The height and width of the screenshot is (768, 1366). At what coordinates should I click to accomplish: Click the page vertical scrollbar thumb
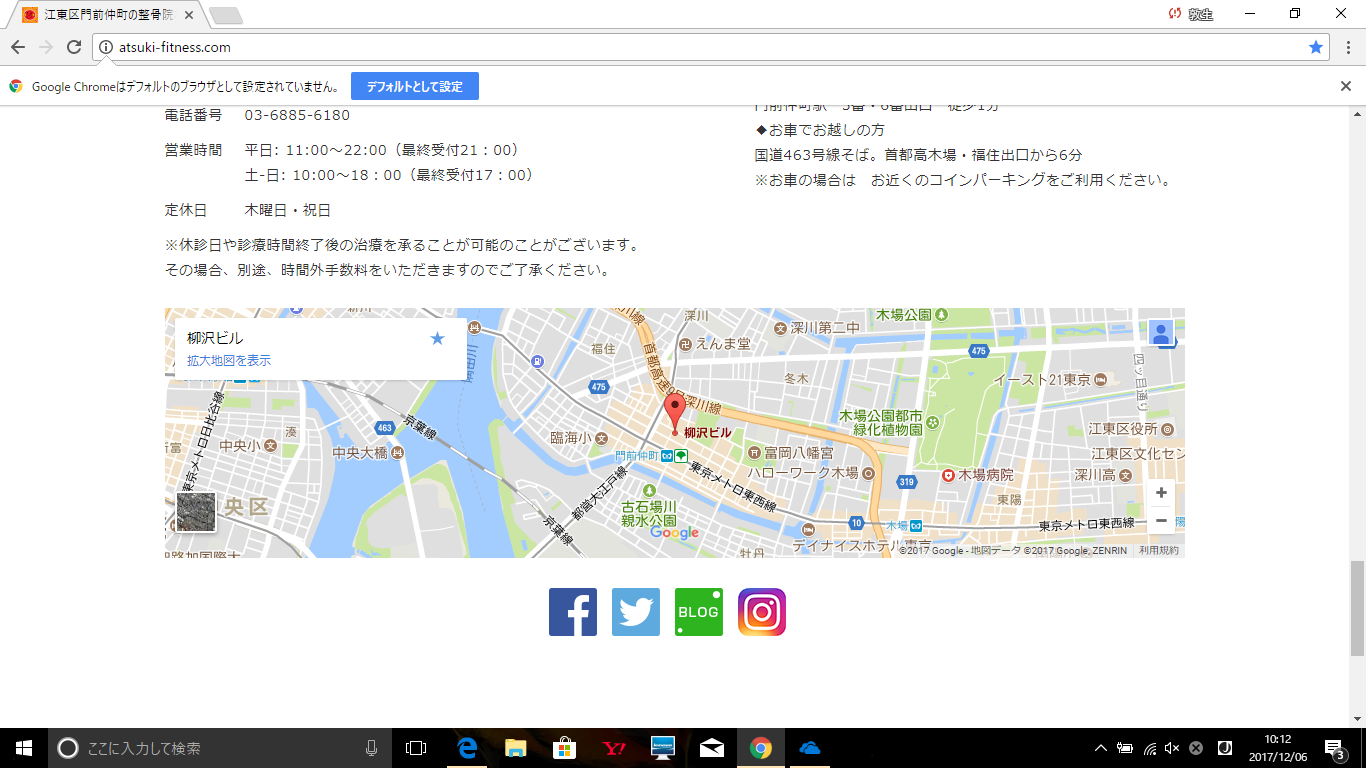tap(1357, 608)
